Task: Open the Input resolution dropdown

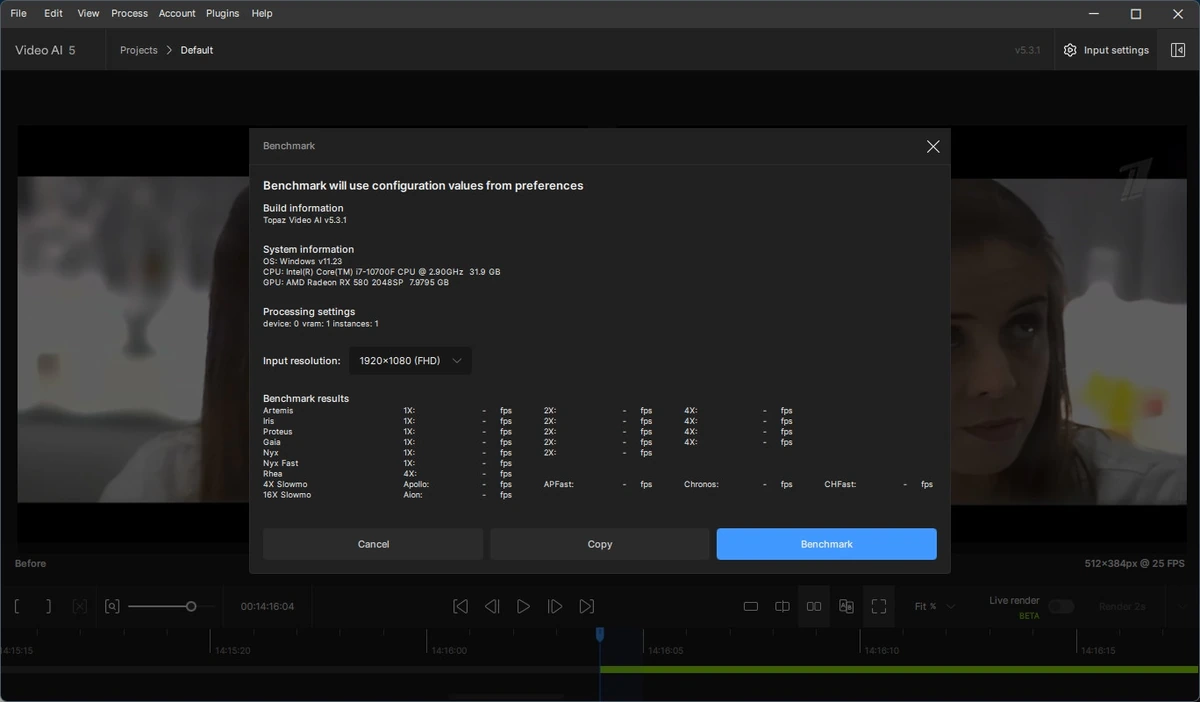Action: (410, 361)
